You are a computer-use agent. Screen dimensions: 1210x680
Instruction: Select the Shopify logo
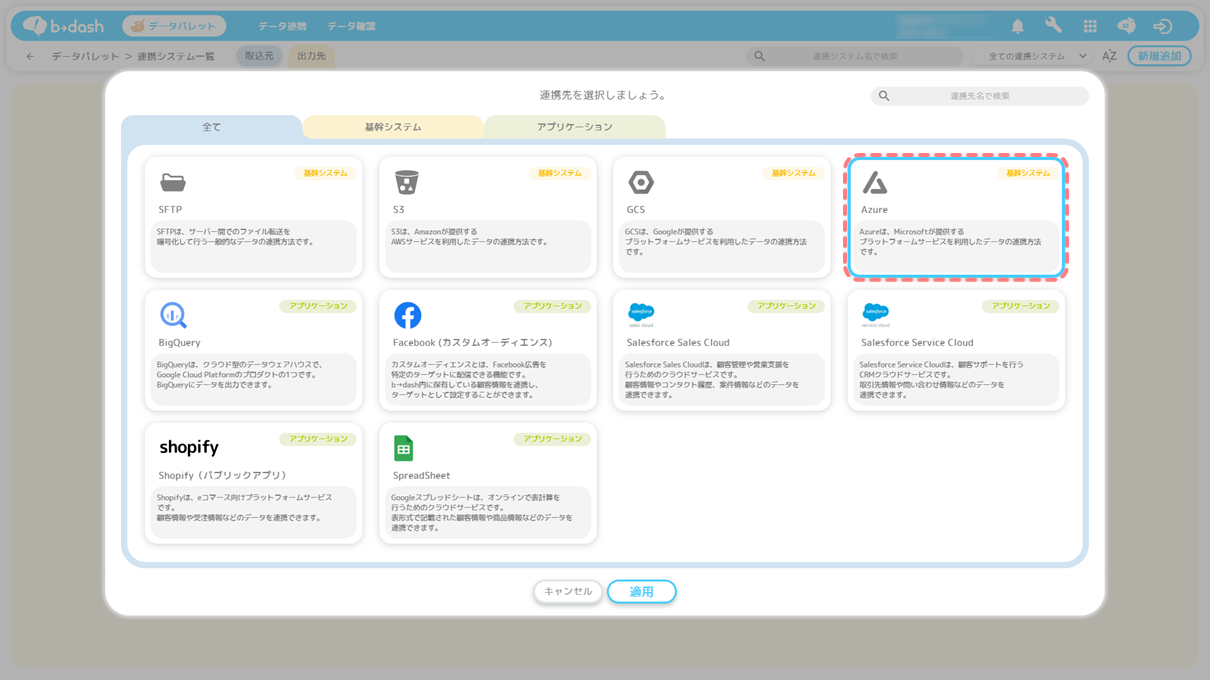click(189, 448)
